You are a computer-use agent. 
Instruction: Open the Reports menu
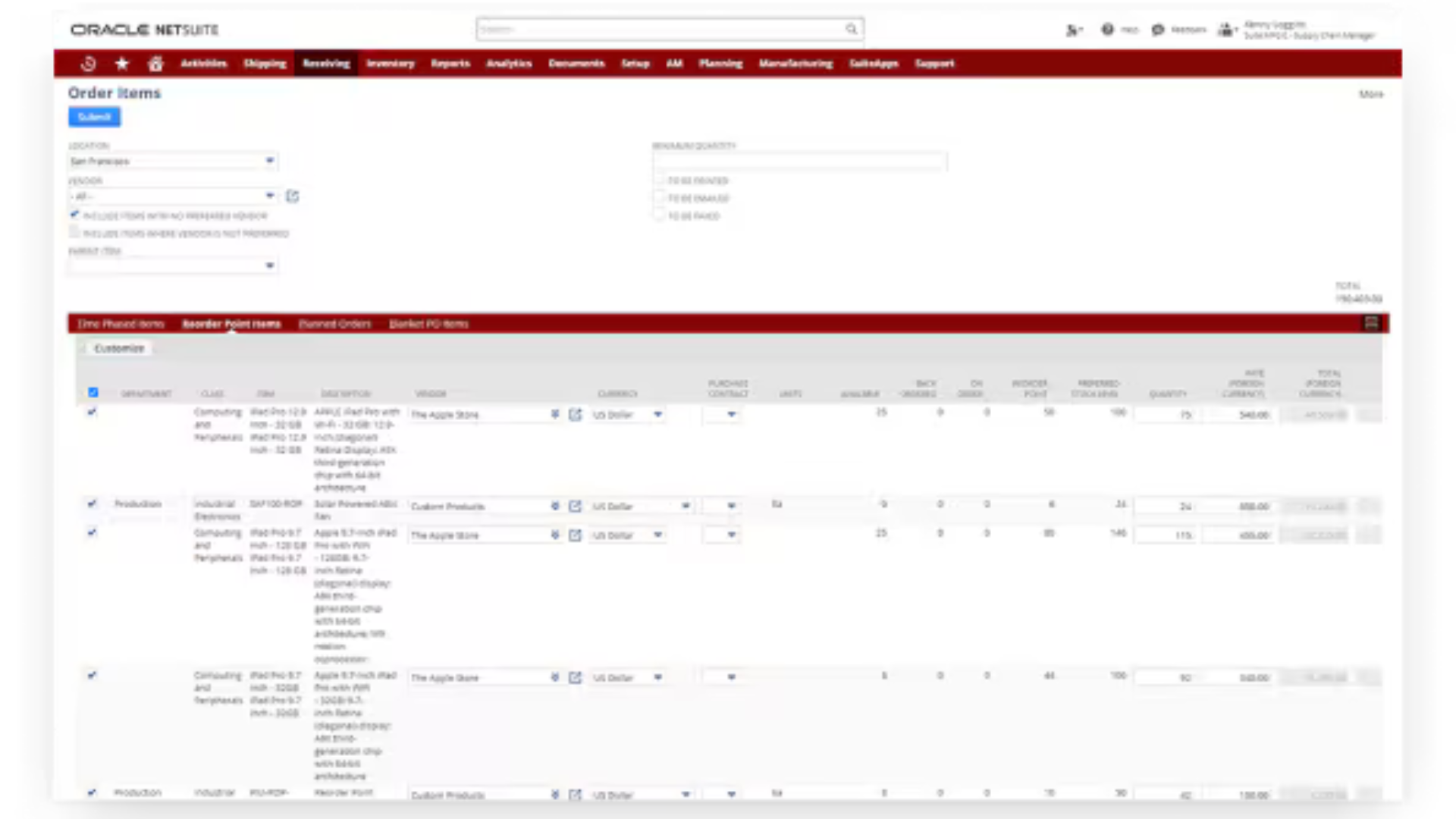tap(450, 64)
